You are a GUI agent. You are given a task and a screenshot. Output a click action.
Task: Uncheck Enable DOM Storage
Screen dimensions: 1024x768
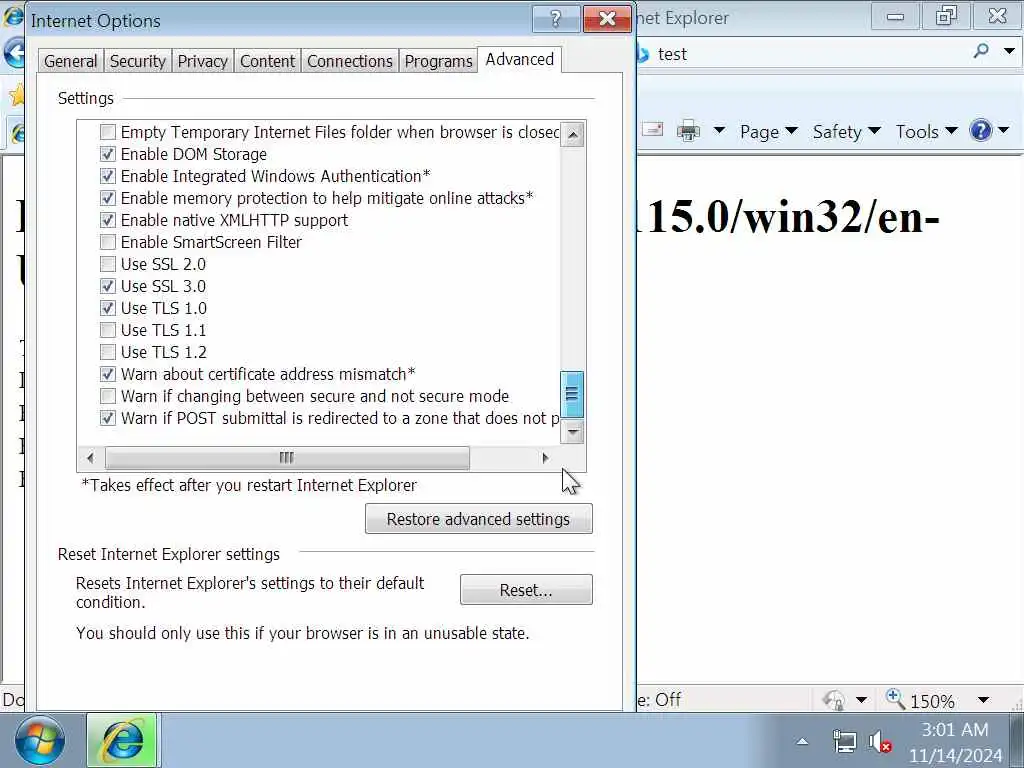pos(108,155)
